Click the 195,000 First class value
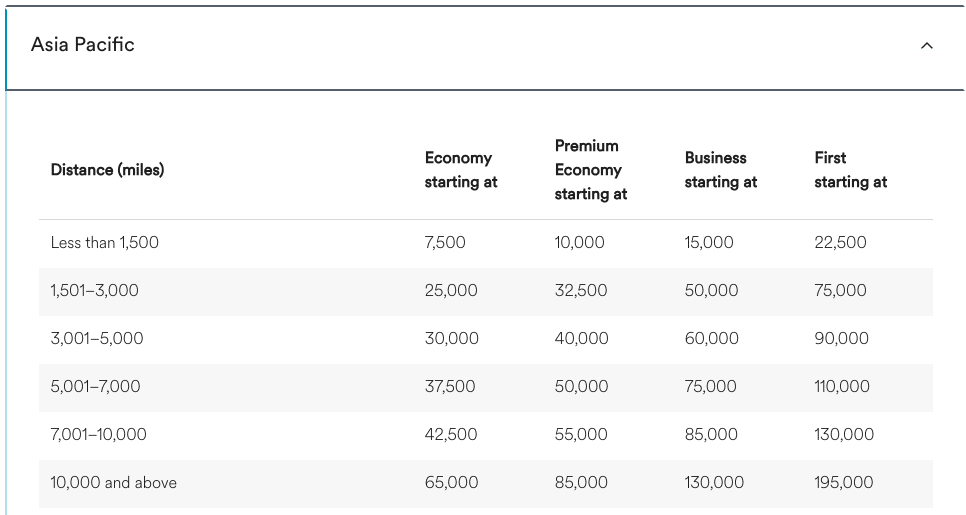Image resolution: width=966 pixels, height=515 pixels. (844, 483)
